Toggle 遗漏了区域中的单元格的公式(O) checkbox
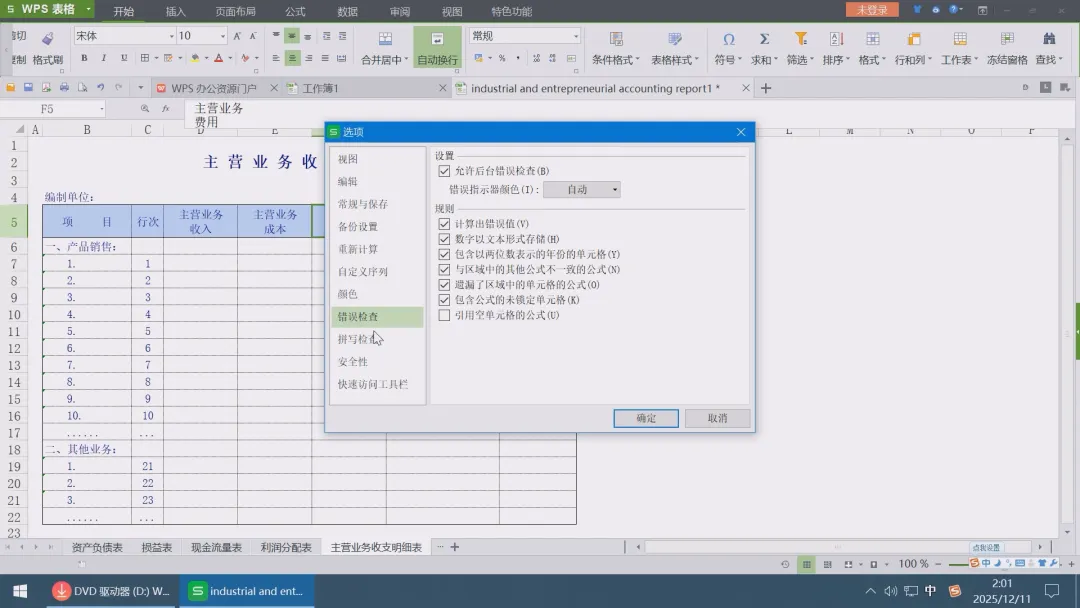Image resolution: width=1080 pixels, height=608 pixels. point(444,284)
